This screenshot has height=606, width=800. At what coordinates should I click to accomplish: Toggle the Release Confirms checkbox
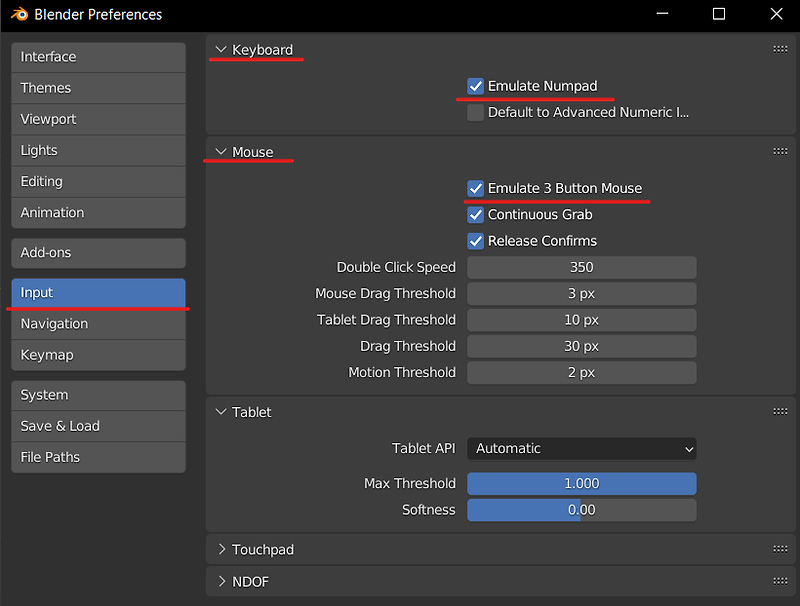pos(476,241)
